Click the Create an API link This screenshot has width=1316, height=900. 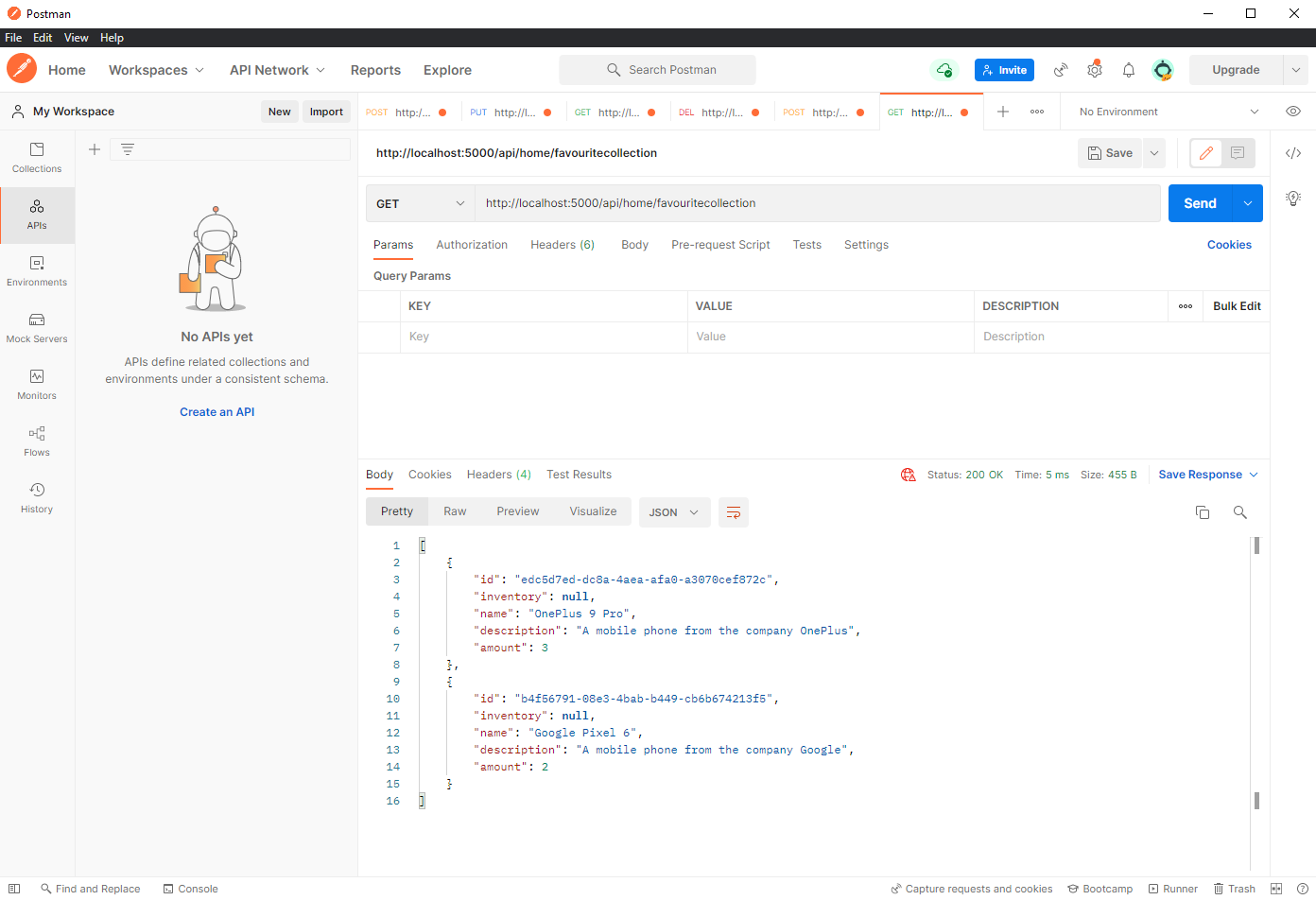(x=217, y=412)
